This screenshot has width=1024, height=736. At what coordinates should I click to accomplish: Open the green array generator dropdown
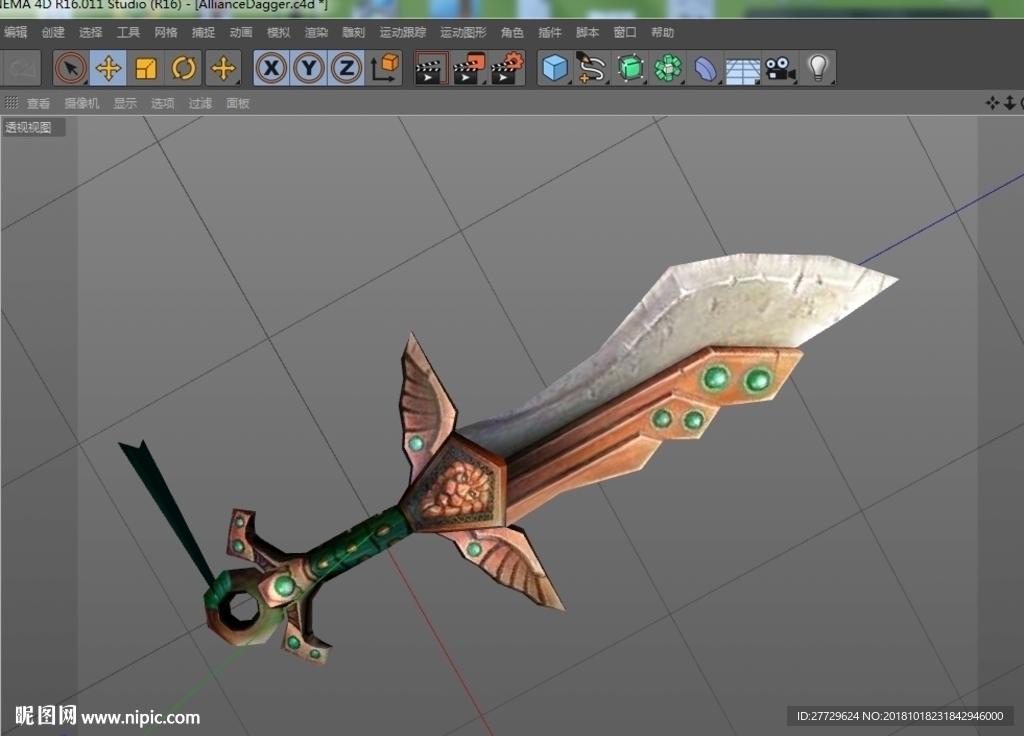(668, 68)
